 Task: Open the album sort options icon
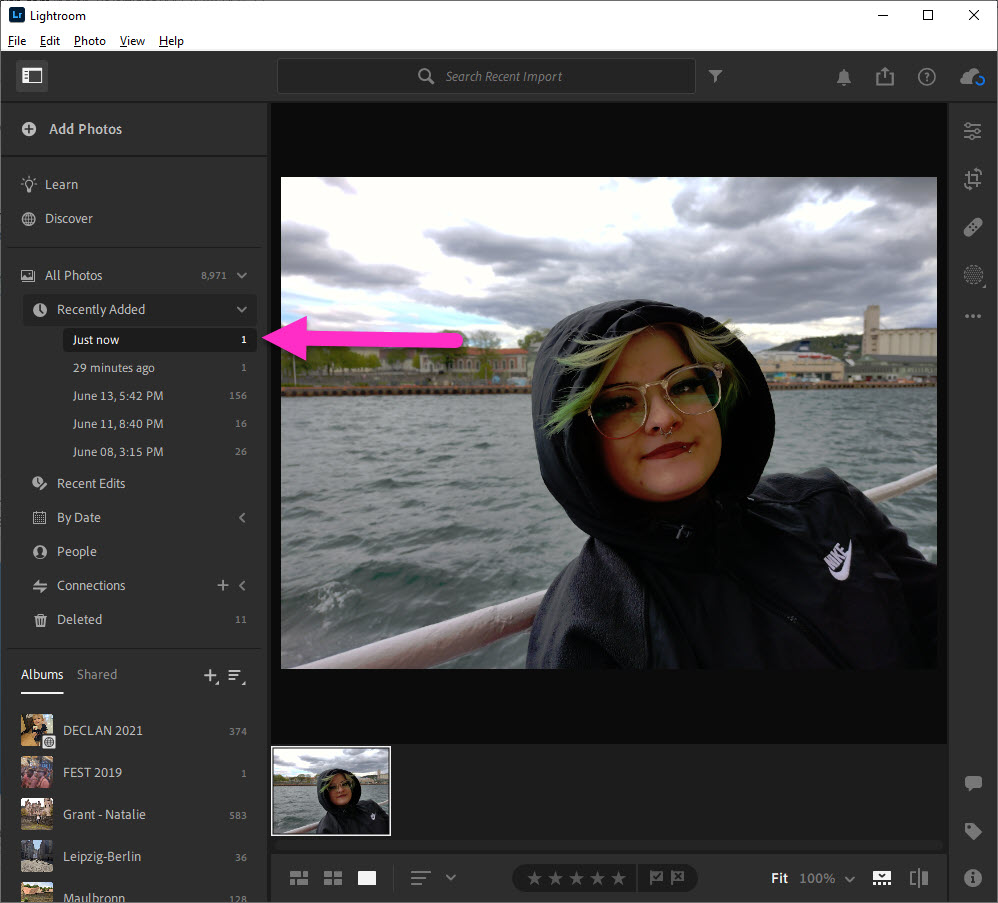click(x=236, y=676)
